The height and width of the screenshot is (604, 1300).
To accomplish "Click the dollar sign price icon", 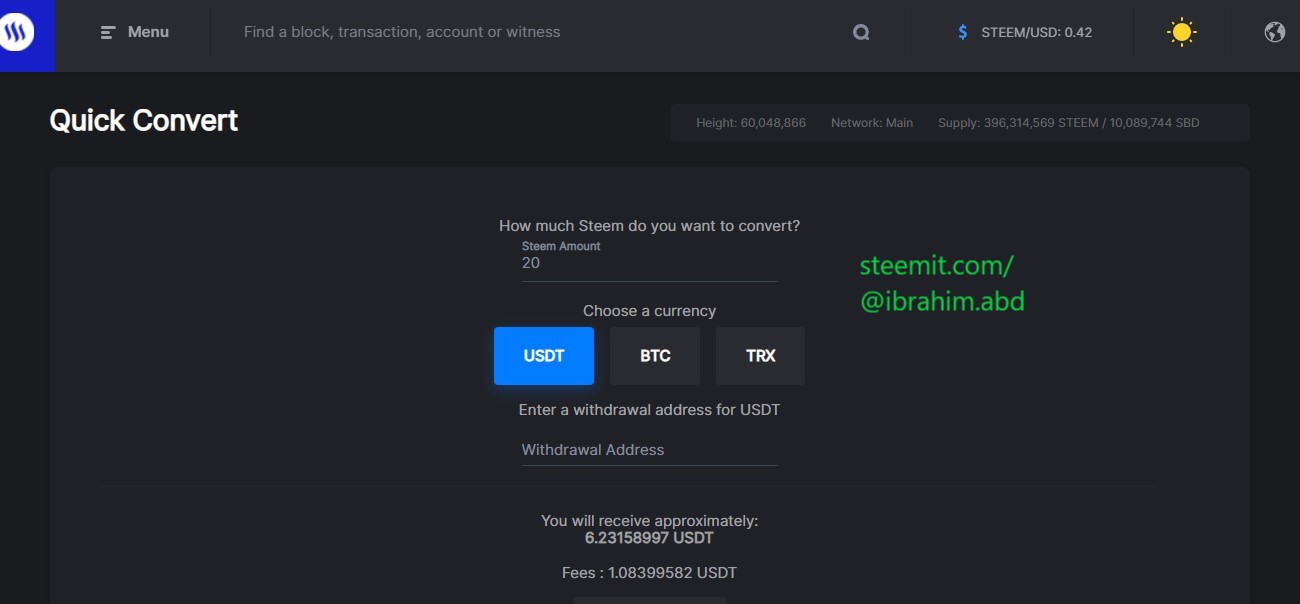I will click(x=962, y=32).
